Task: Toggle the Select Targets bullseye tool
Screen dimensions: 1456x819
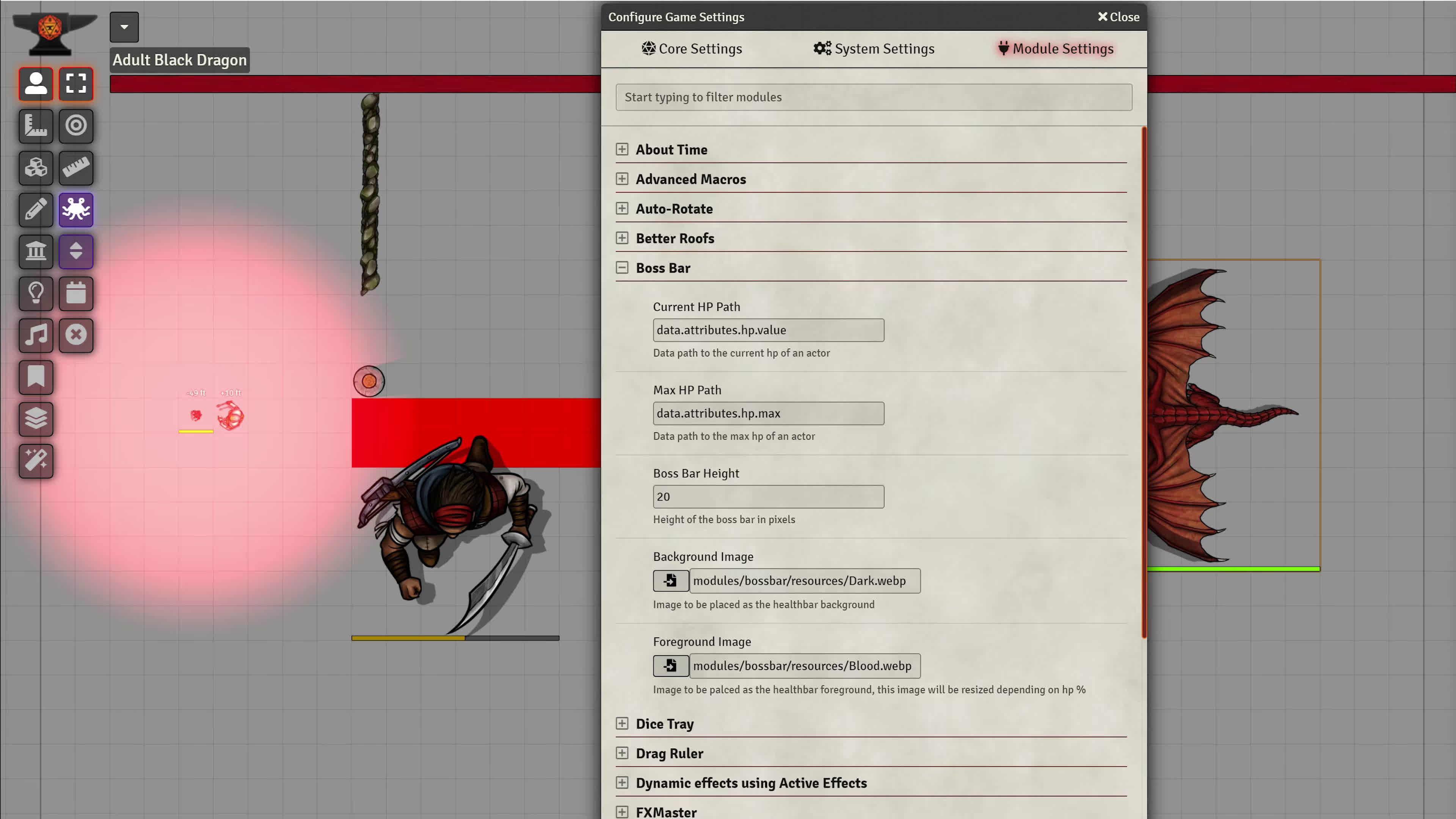Action: (76, 126)
